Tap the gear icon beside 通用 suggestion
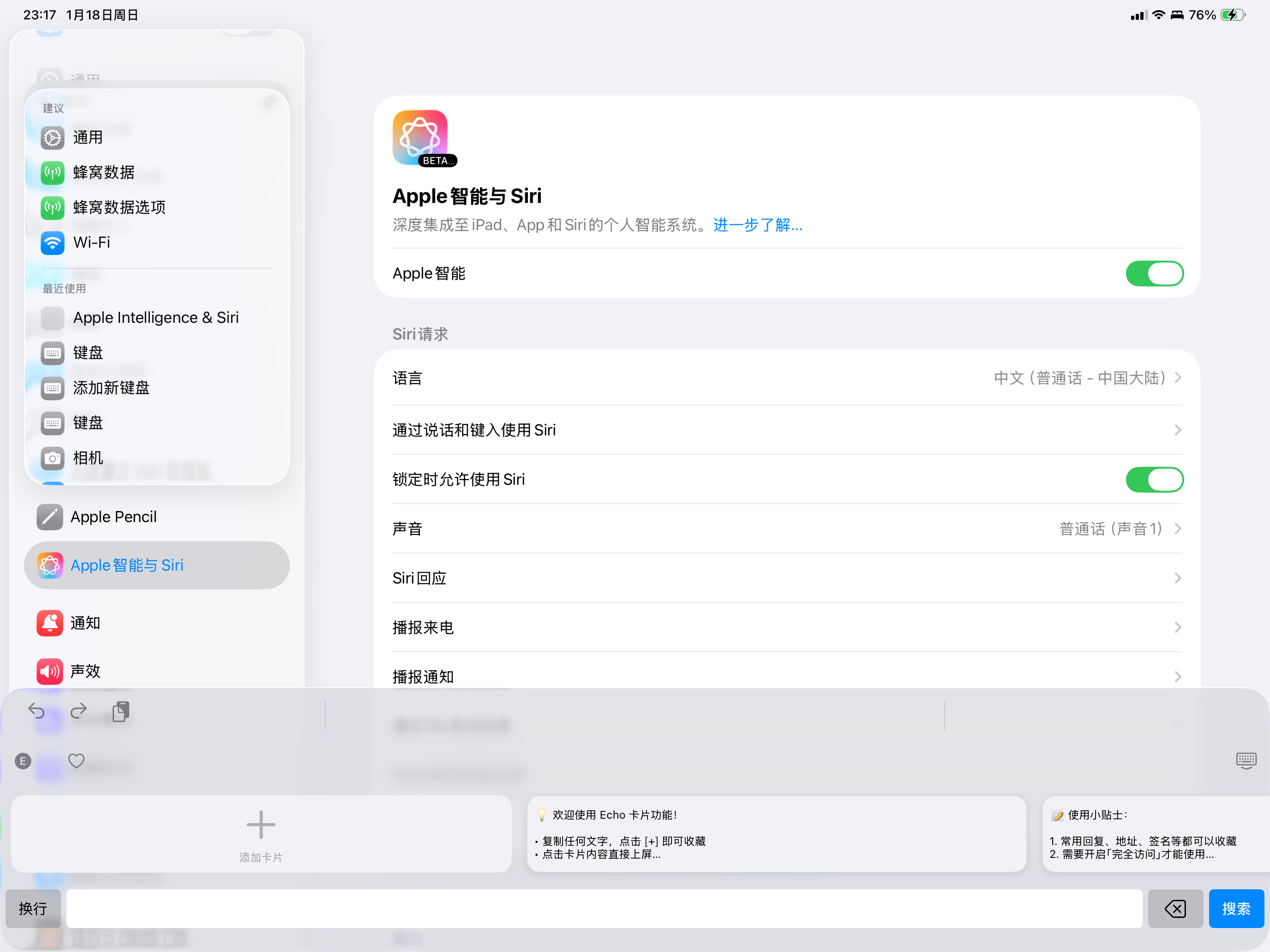This screenshot has height=952, width=1270. click(x=52, y=138)
